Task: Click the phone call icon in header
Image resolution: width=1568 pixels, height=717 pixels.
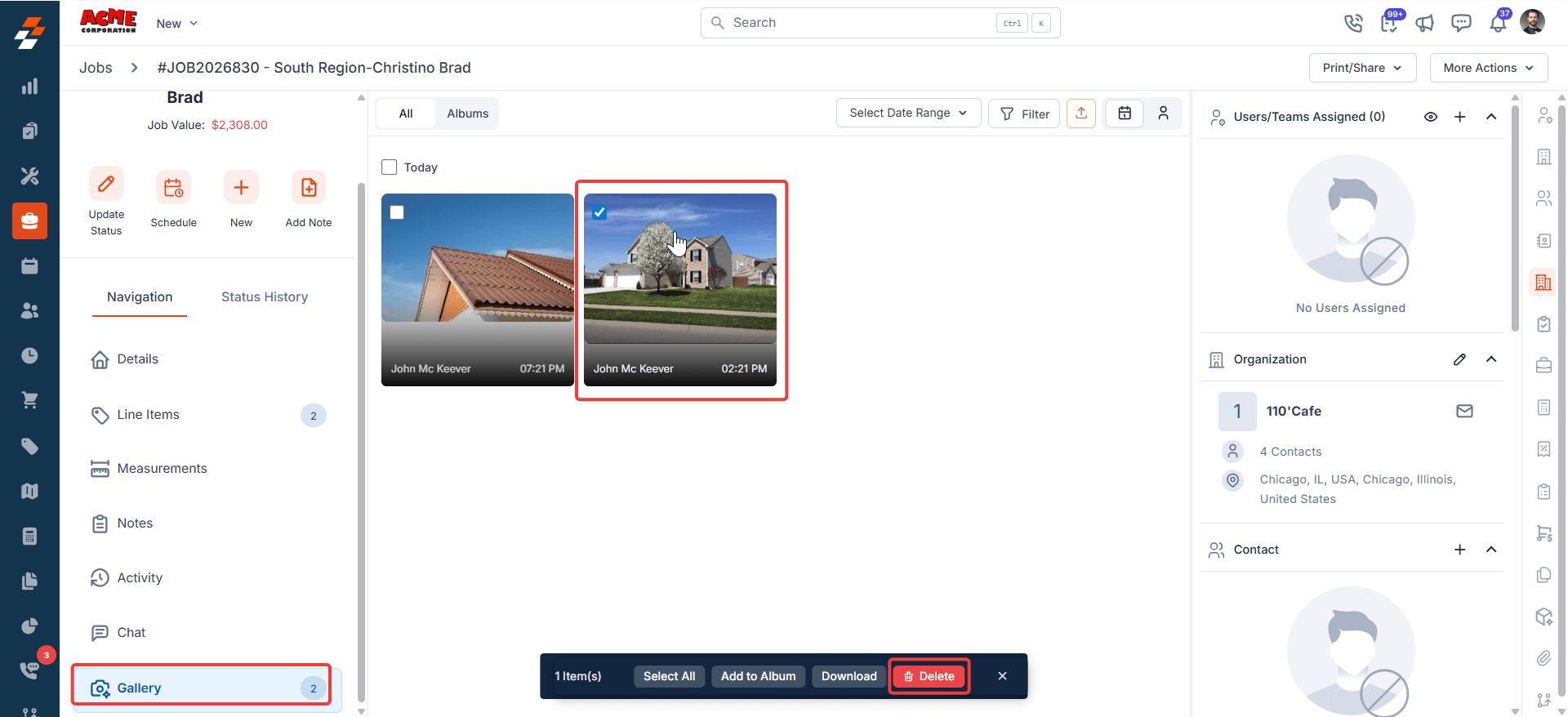Action: pos(1353,23)
